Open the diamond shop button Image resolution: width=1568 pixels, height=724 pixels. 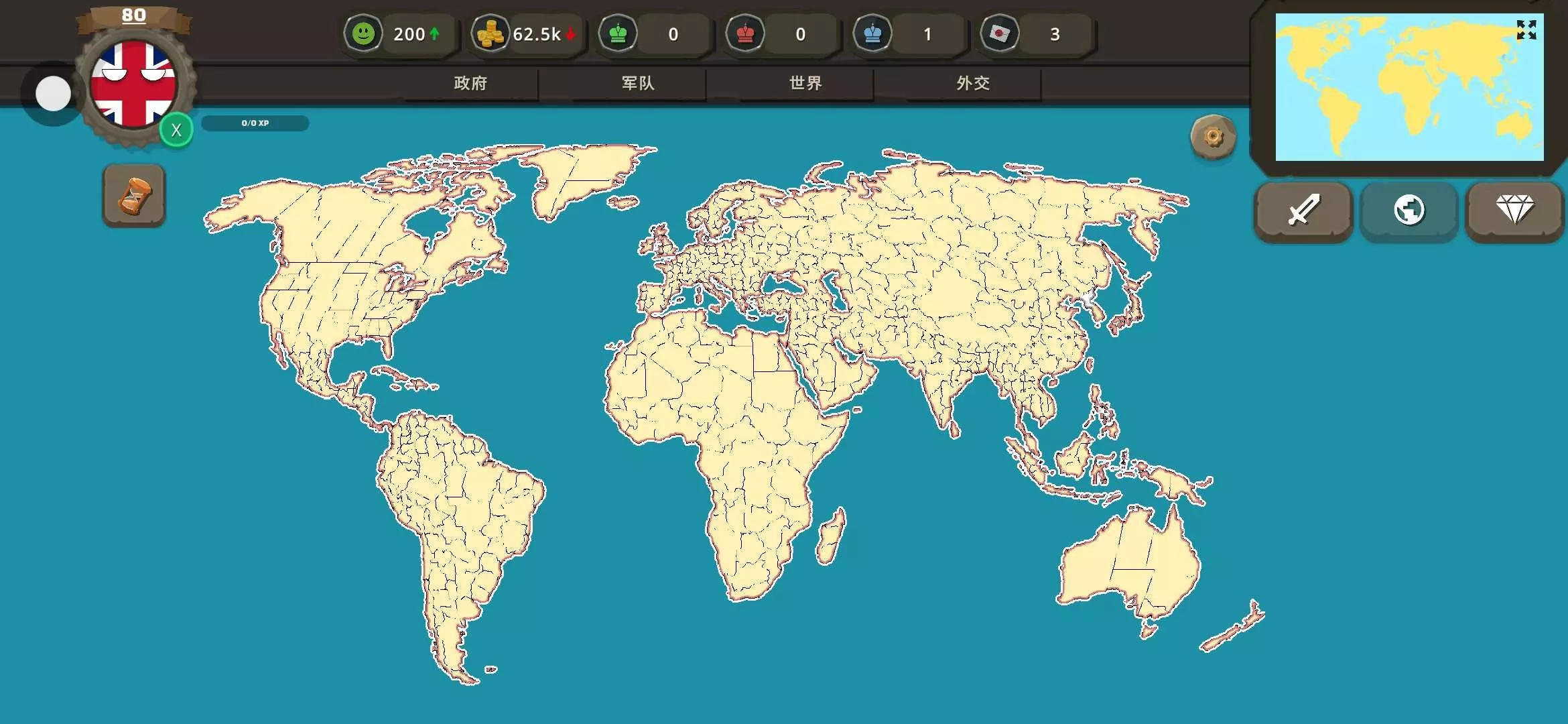(1514, 210)
